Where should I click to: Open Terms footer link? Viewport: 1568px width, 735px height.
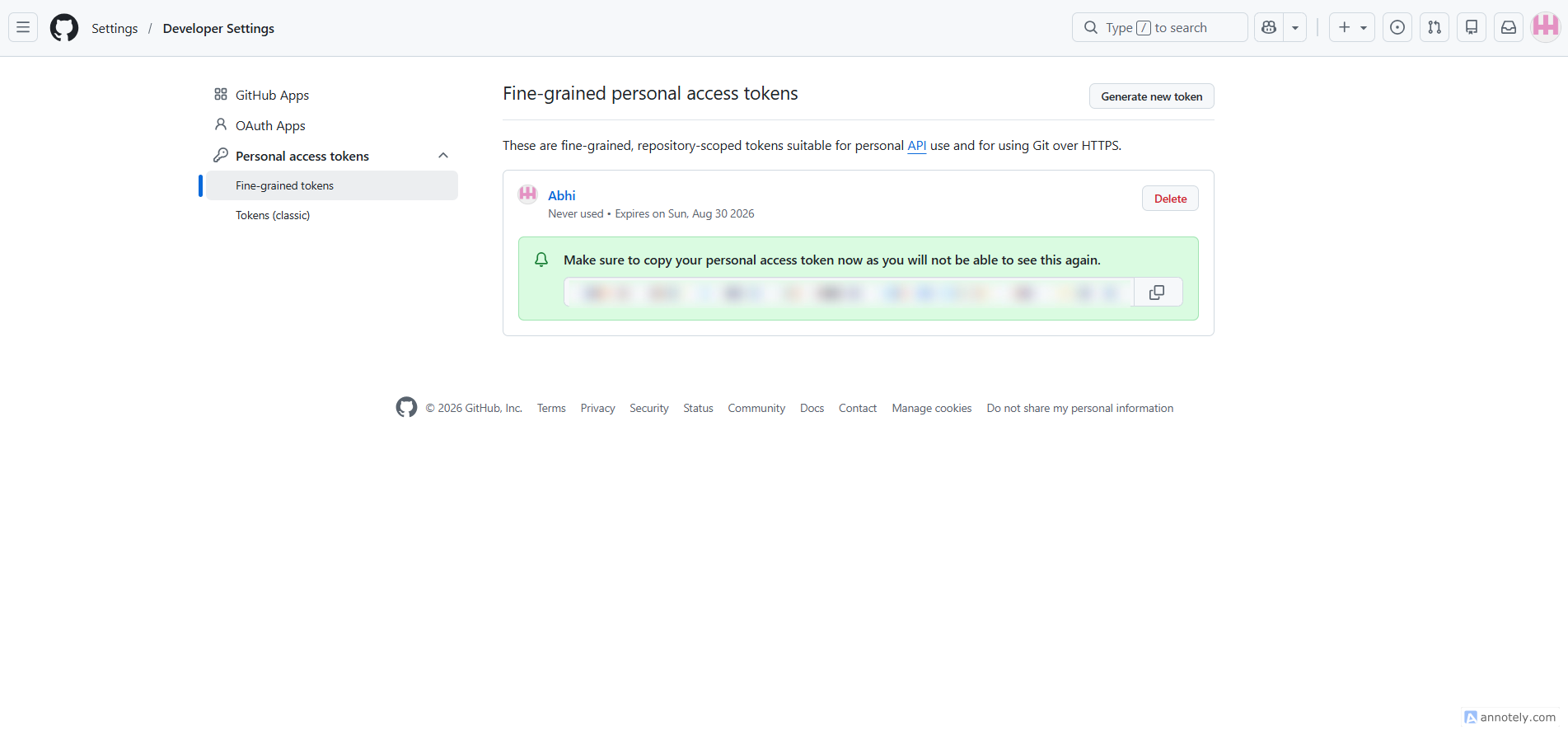pyautogui.click(x=551, y=408)
